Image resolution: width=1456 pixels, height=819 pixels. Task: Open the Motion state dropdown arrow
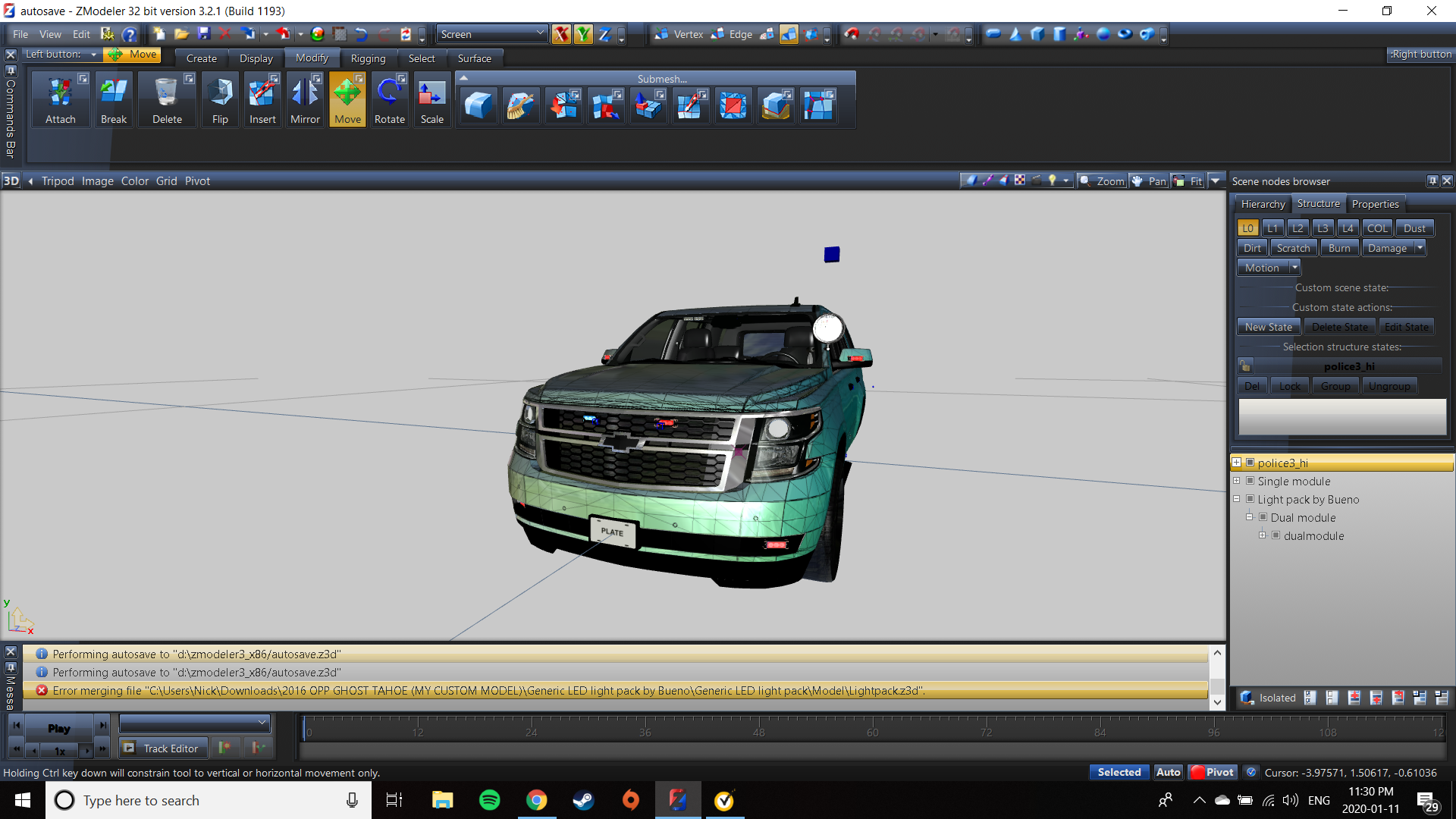point(1294,268)
